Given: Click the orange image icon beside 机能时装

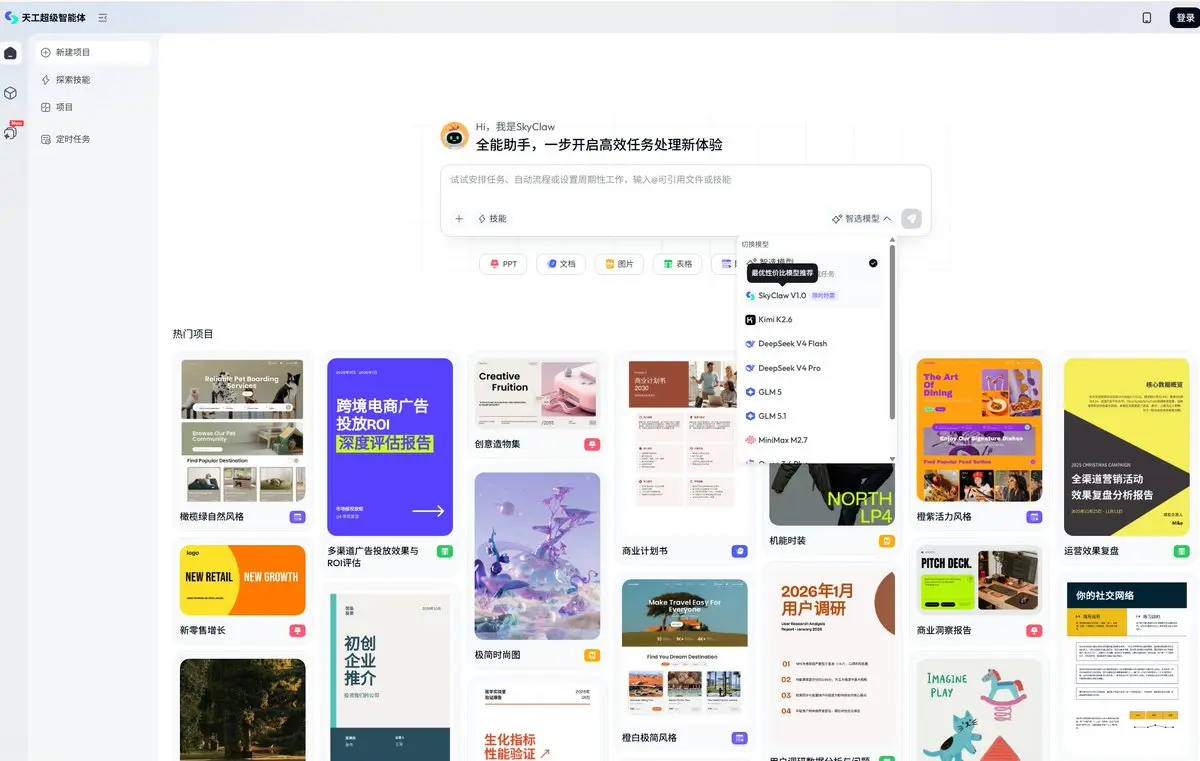Looking at the screenshot, I should tap(886, 541).
